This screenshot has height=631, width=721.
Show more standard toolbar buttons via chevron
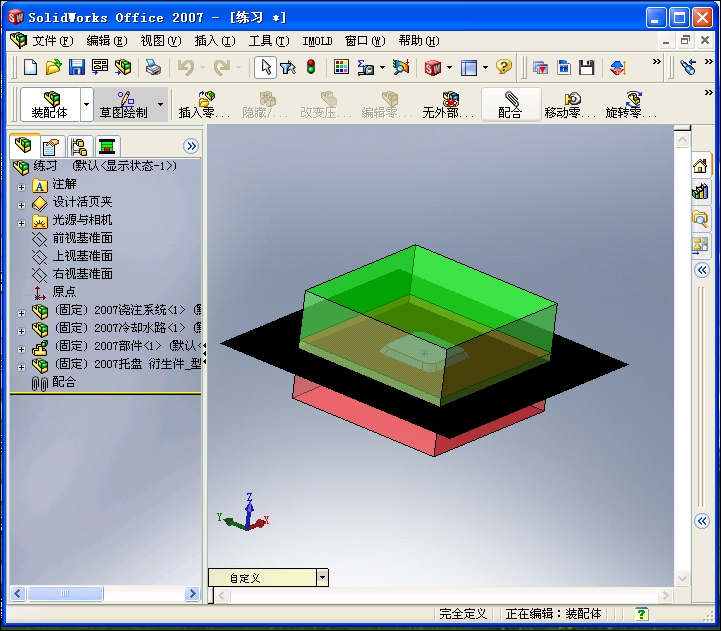(657, 61)
